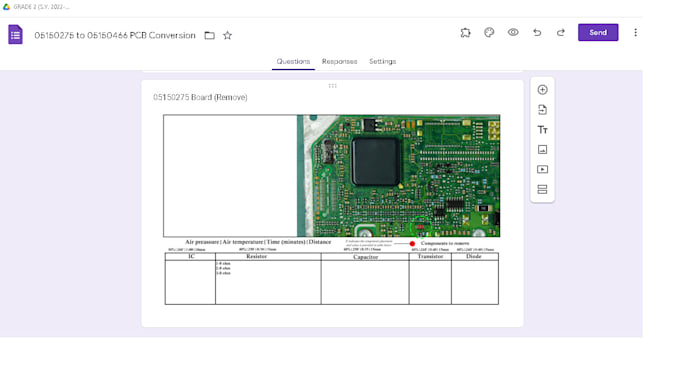Add title and description block
Image resolution: width=680 pixels, height=382 pixels.
point(542,130)
